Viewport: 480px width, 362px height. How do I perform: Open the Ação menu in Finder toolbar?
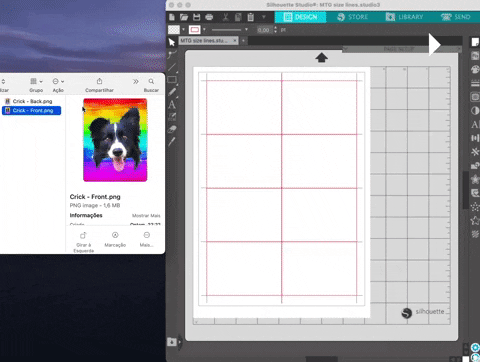pos(58,85)
